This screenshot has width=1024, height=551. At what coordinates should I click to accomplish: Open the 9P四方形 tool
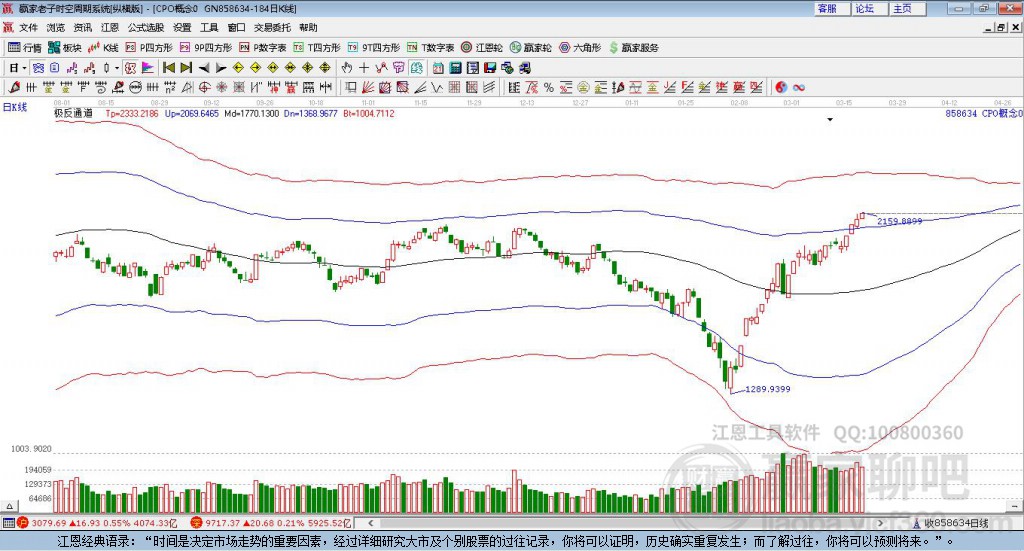(x=206, y=48)
